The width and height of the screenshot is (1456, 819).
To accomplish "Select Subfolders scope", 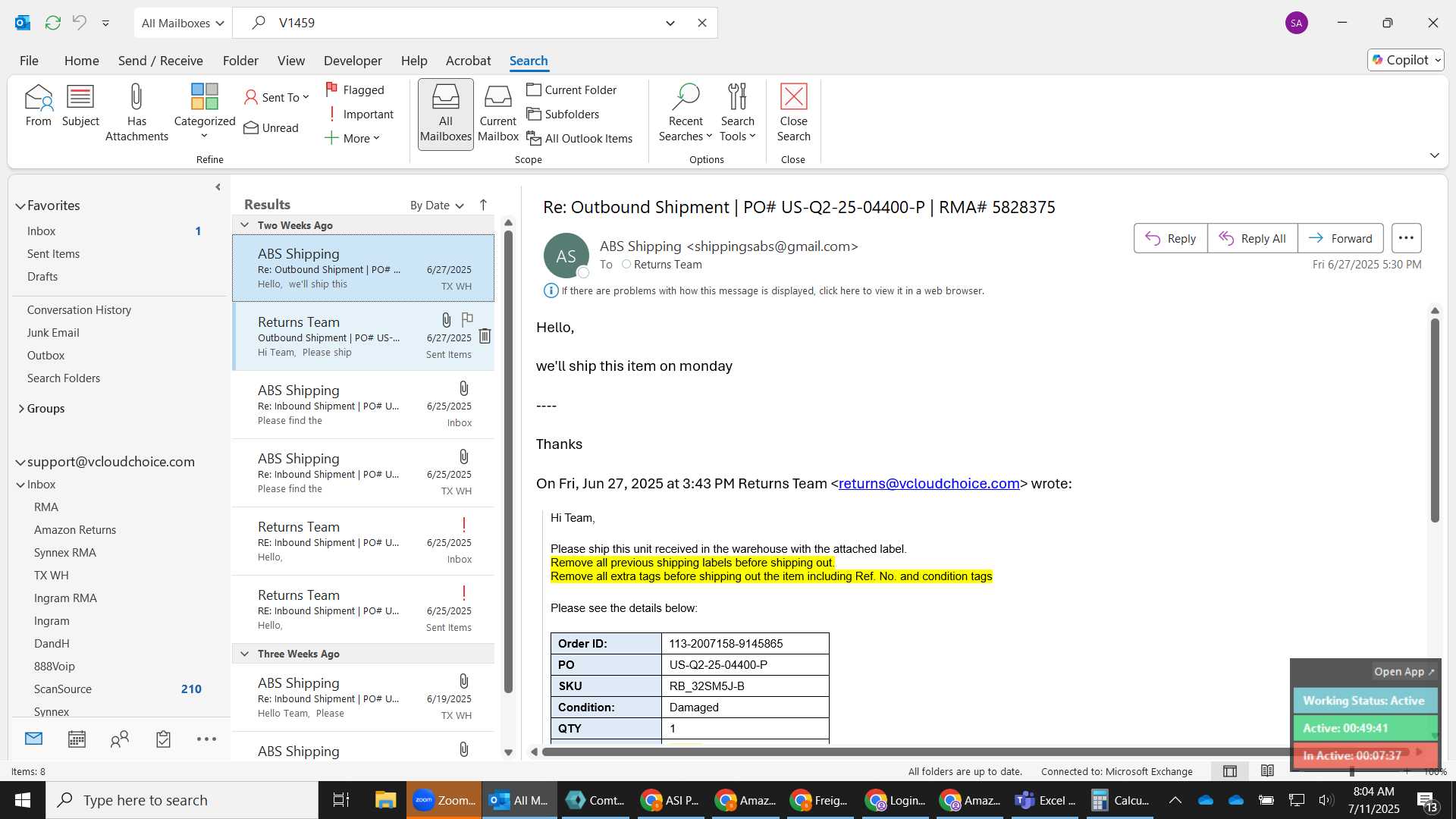I will point(563,114).
